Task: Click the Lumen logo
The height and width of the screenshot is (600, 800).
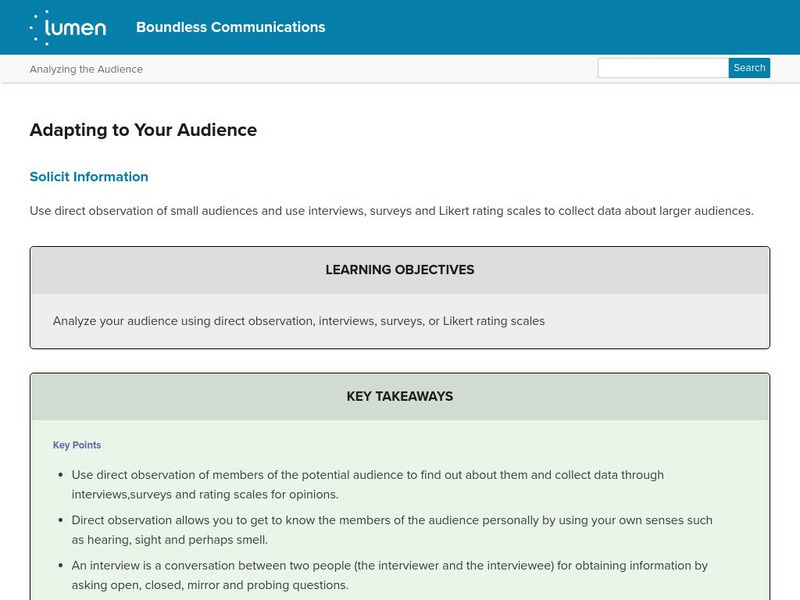Action: click(68, 27)
